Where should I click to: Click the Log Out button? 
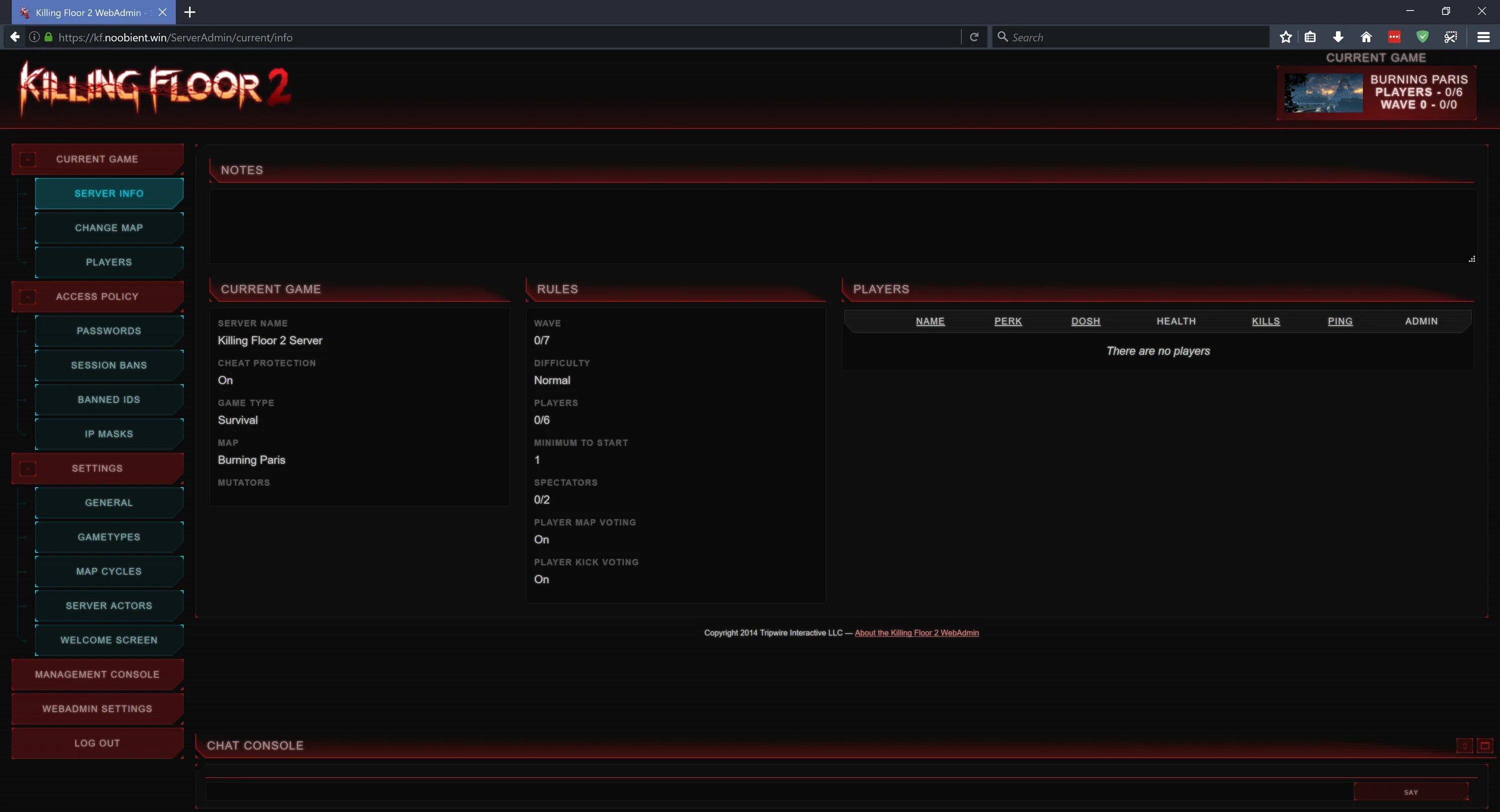pyautogui.click(x=97, y=743)
